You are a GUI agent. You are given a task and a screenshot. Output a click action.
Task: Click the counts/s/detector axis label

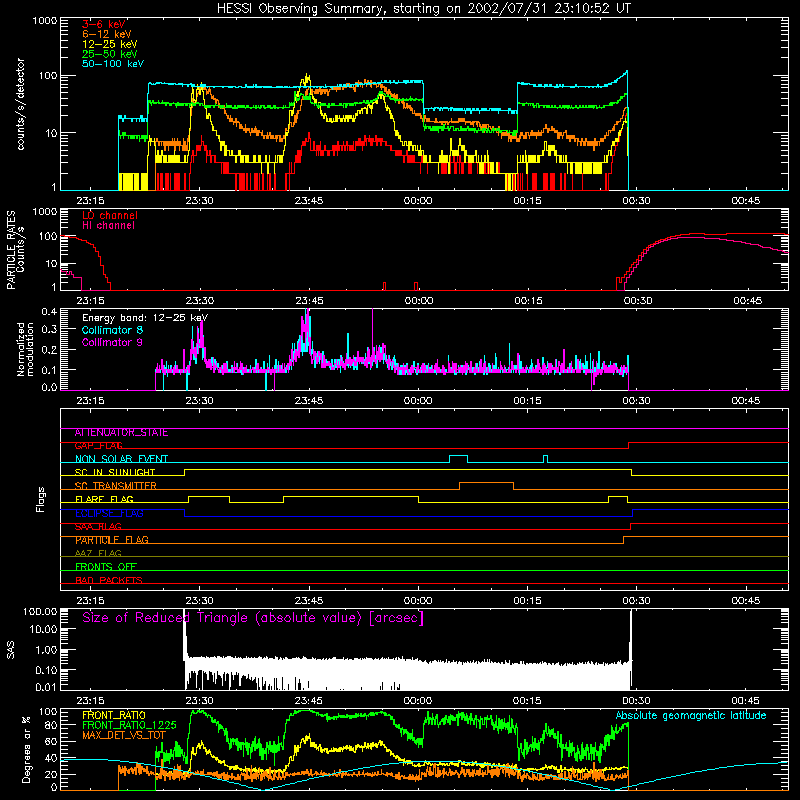click(x=20, y=104)
